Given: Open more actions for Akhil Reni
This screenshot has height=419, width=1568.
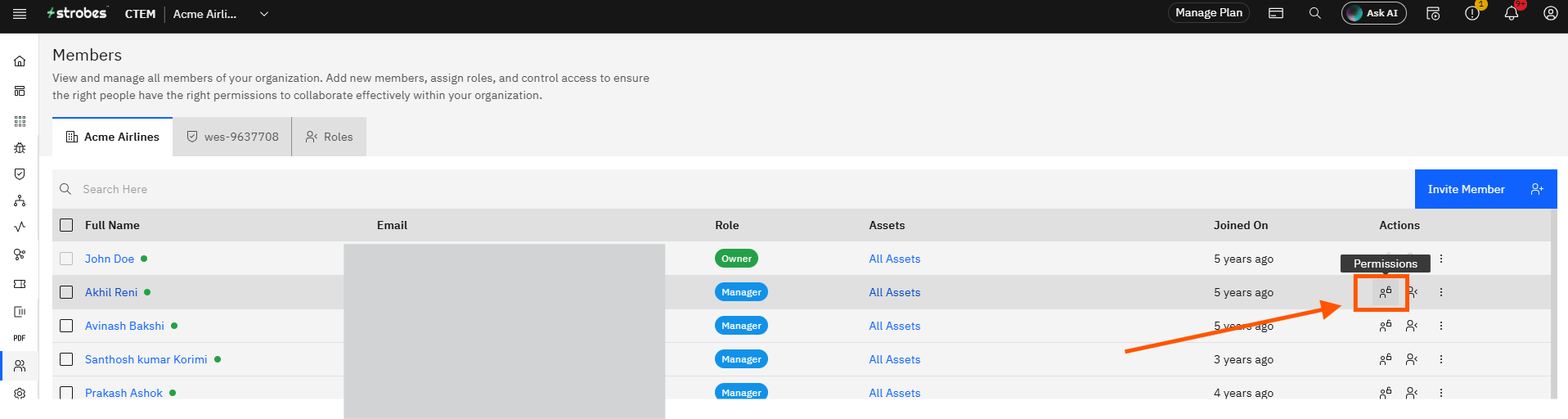Looking at the screenshot, I should click(x=1441, y=292).
